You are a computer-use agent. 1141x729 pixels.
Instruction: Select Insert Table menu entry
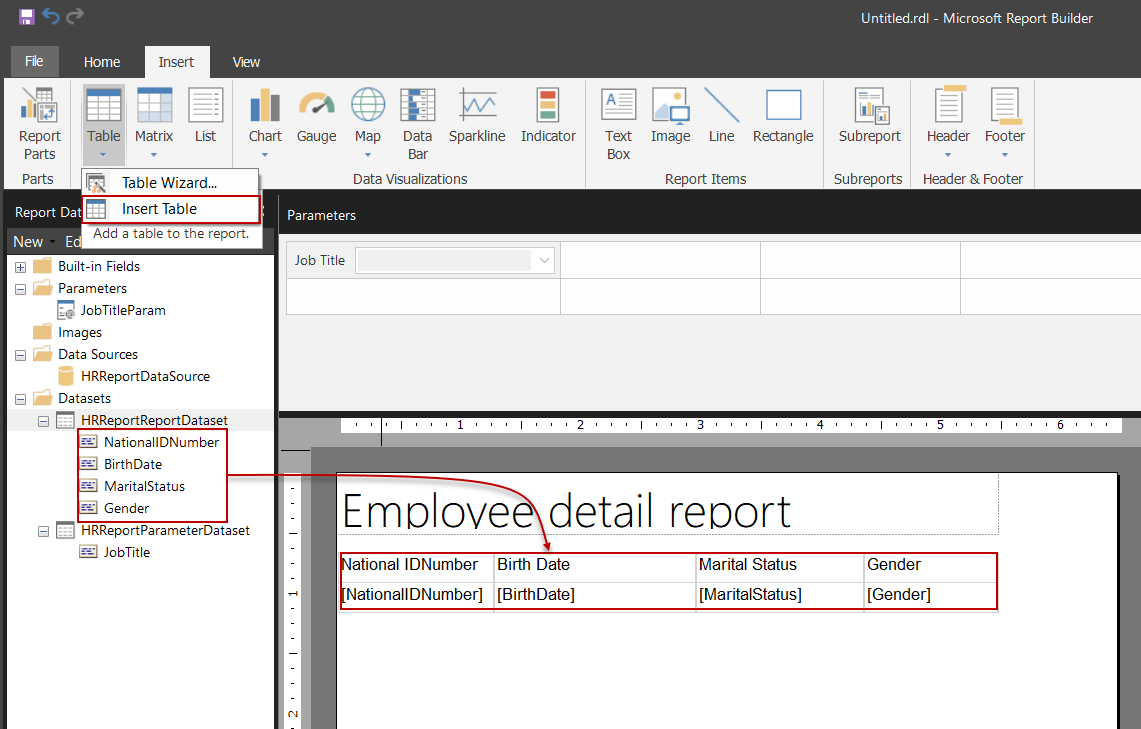[159, 209]
